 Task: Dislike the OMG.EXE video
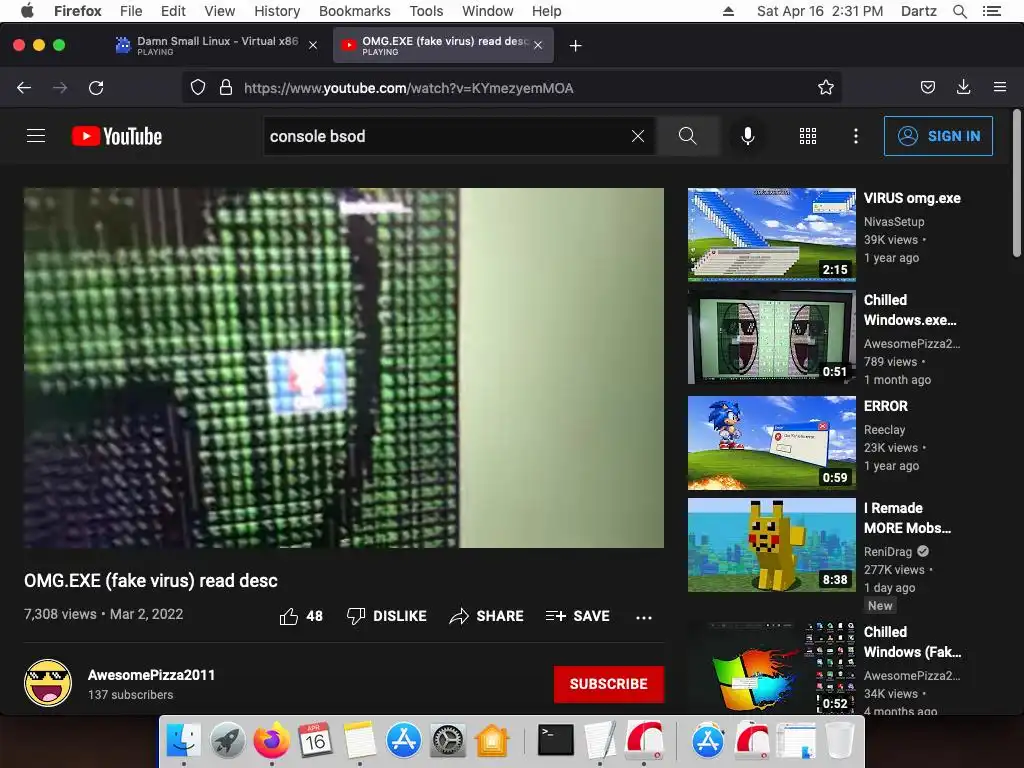pyautogui.click(x=387, y=616)
